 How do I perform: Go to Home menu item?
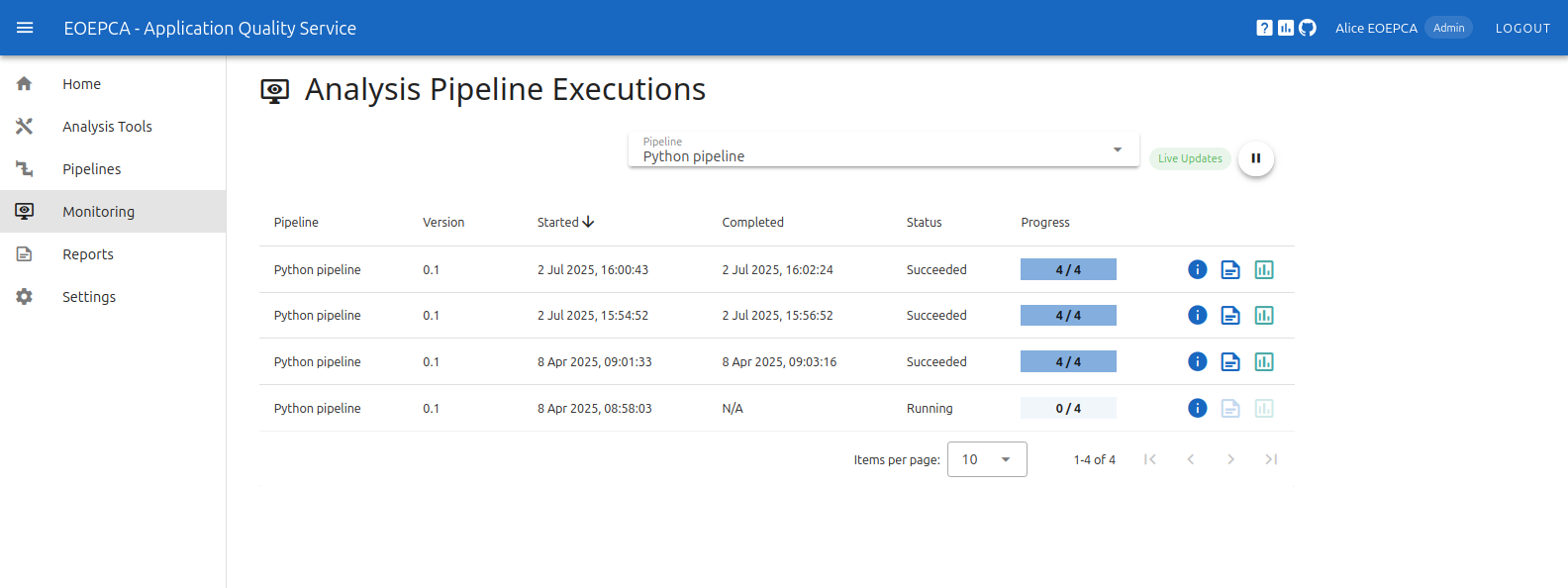click(x=113, y=84)
